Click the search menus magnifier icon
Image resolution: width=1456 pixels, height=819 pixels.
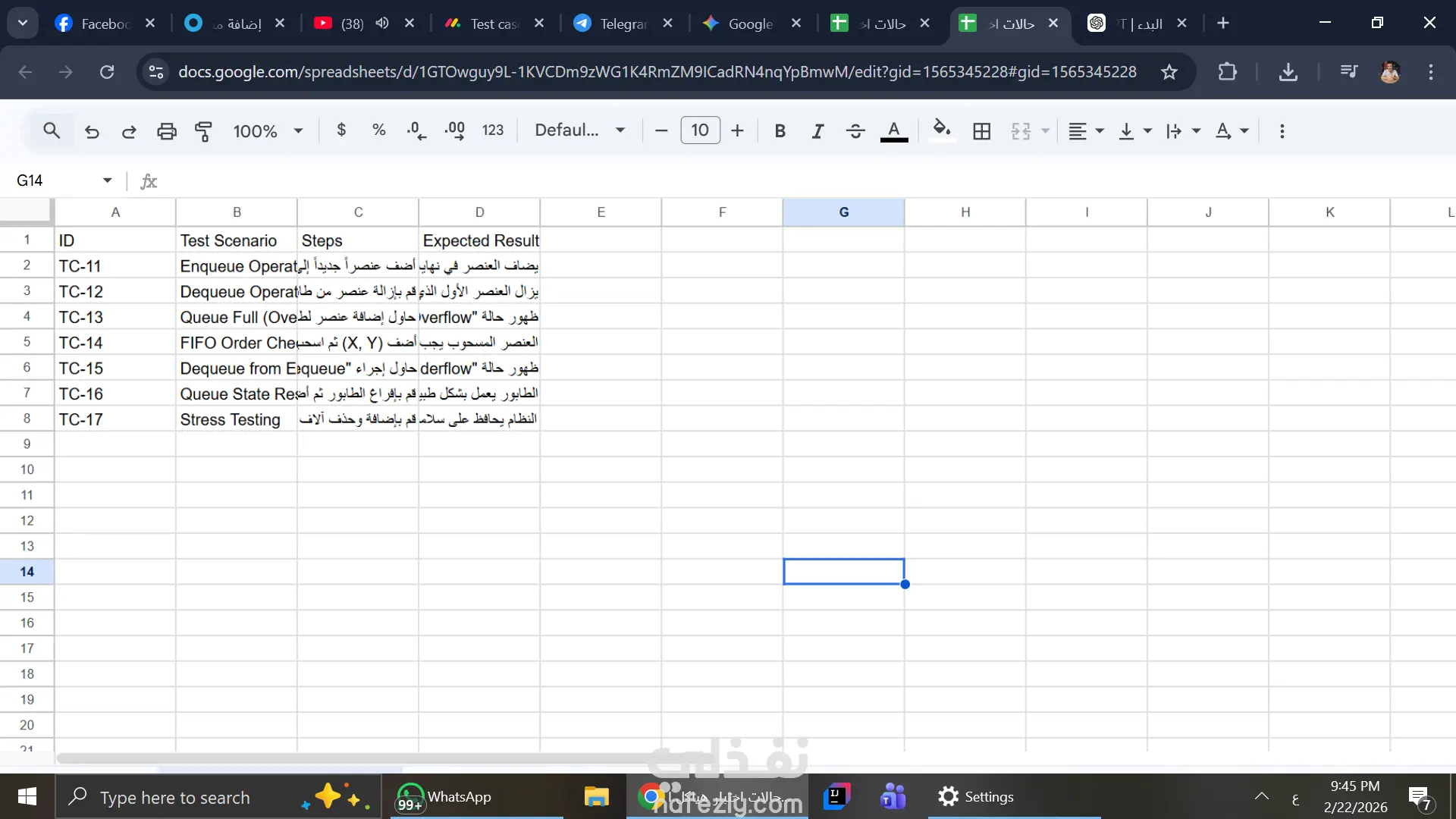(52, 130)
